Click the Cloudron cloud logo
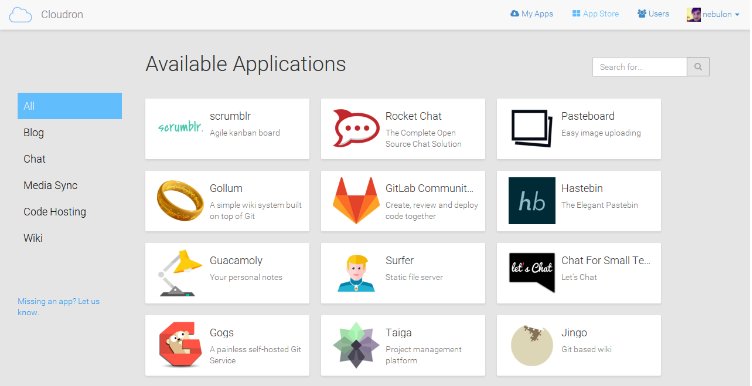Image resolution: width=752 pixels, height=386 pixels. tap(20, 14)
